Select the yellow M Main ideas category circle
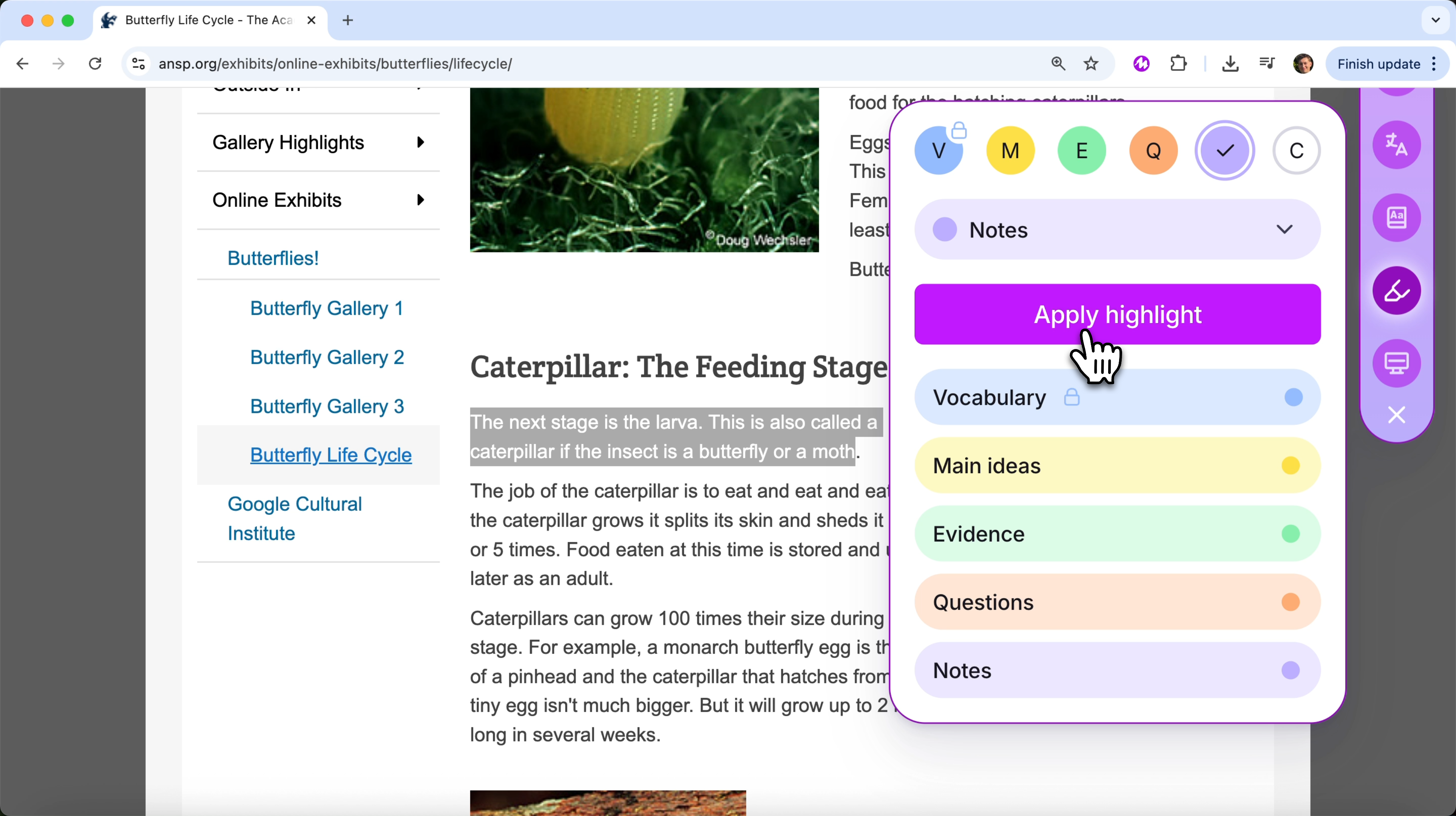 coord(1010,150)
